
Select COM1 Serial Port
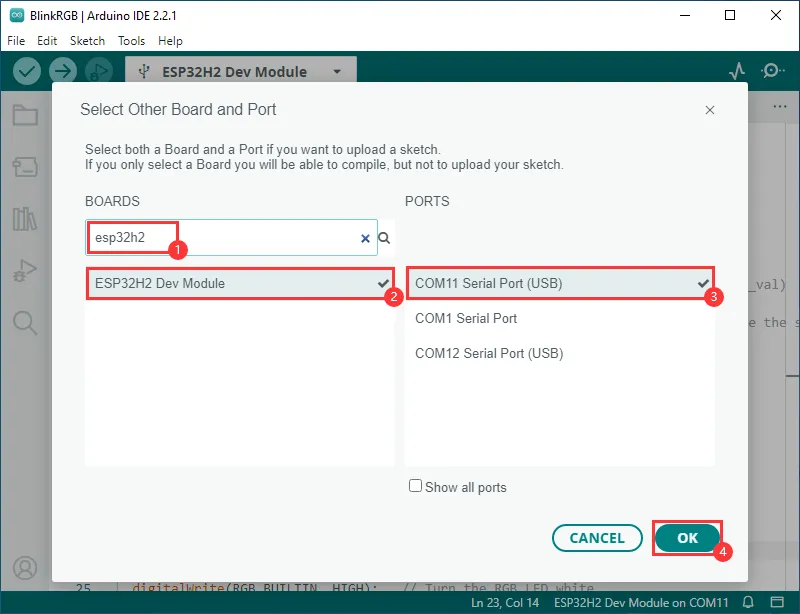click(560, 318)
